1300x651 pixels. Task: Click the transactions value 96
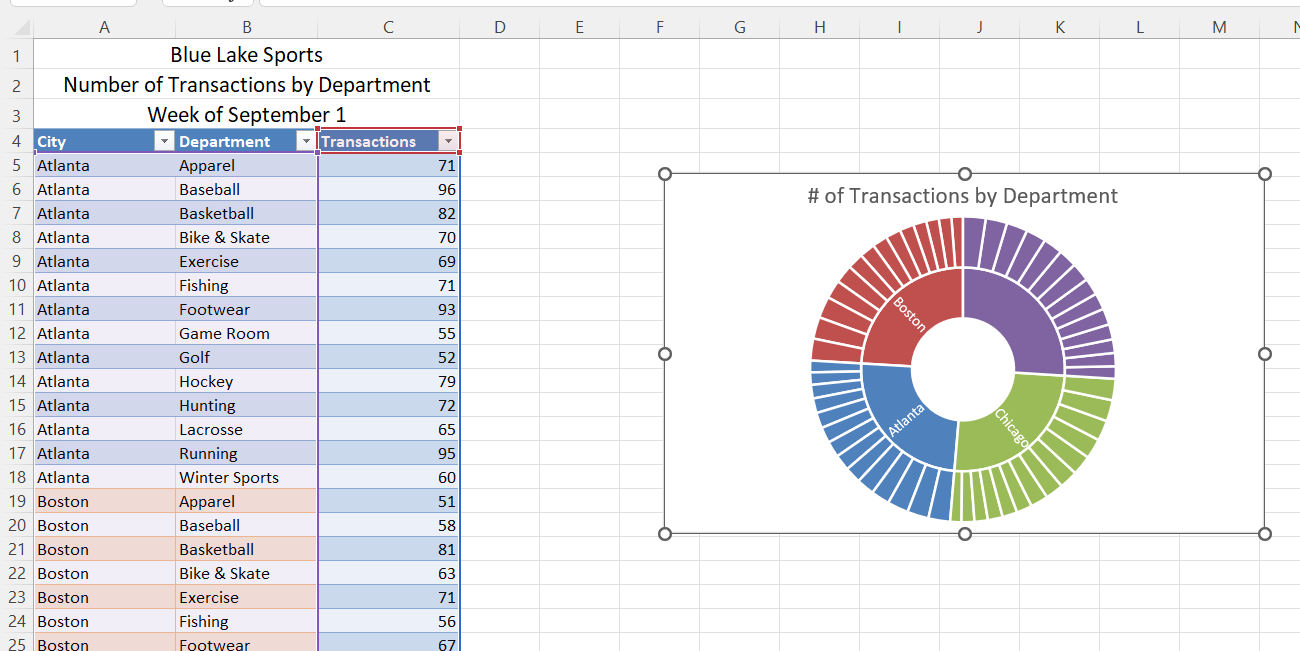388,190
